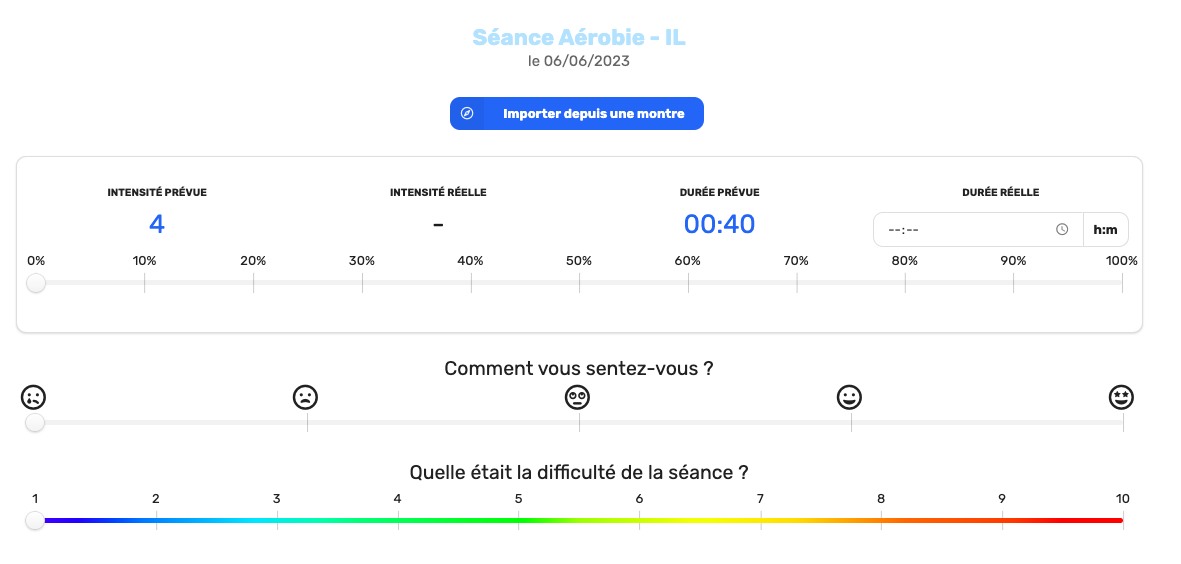
Task: Click the Séance Aérobie - IL title
Action: [x=578, y=37]
